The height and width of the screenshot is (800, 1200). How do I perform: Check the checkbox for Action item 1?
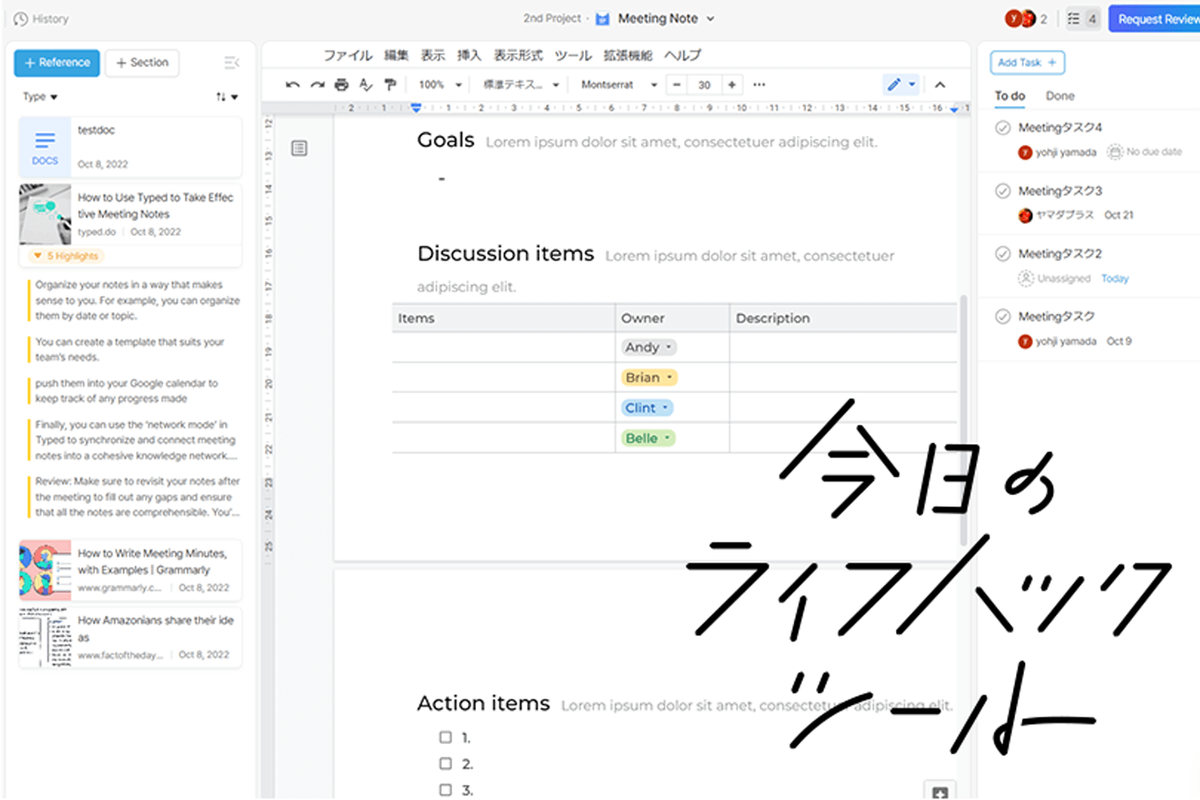point(445,735)
